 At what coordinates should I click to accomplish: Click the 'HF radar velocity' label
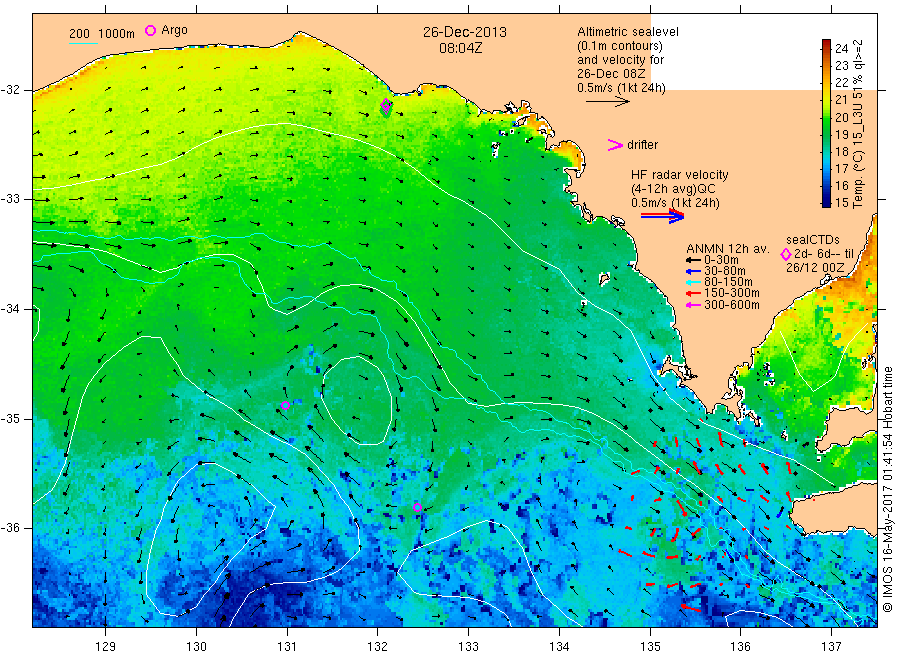[680, 175]
